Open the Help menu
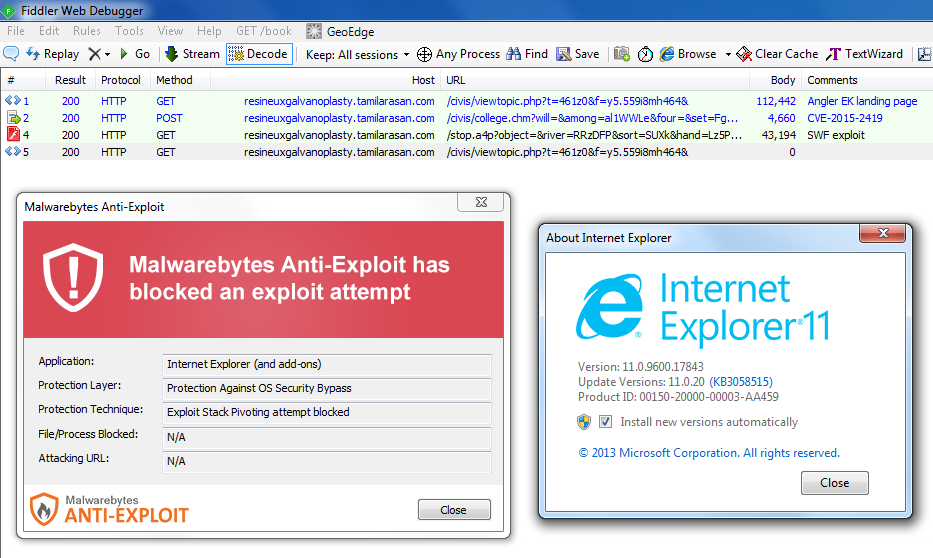This screenshot has width=933, height=558. click(x=209, y=31)
